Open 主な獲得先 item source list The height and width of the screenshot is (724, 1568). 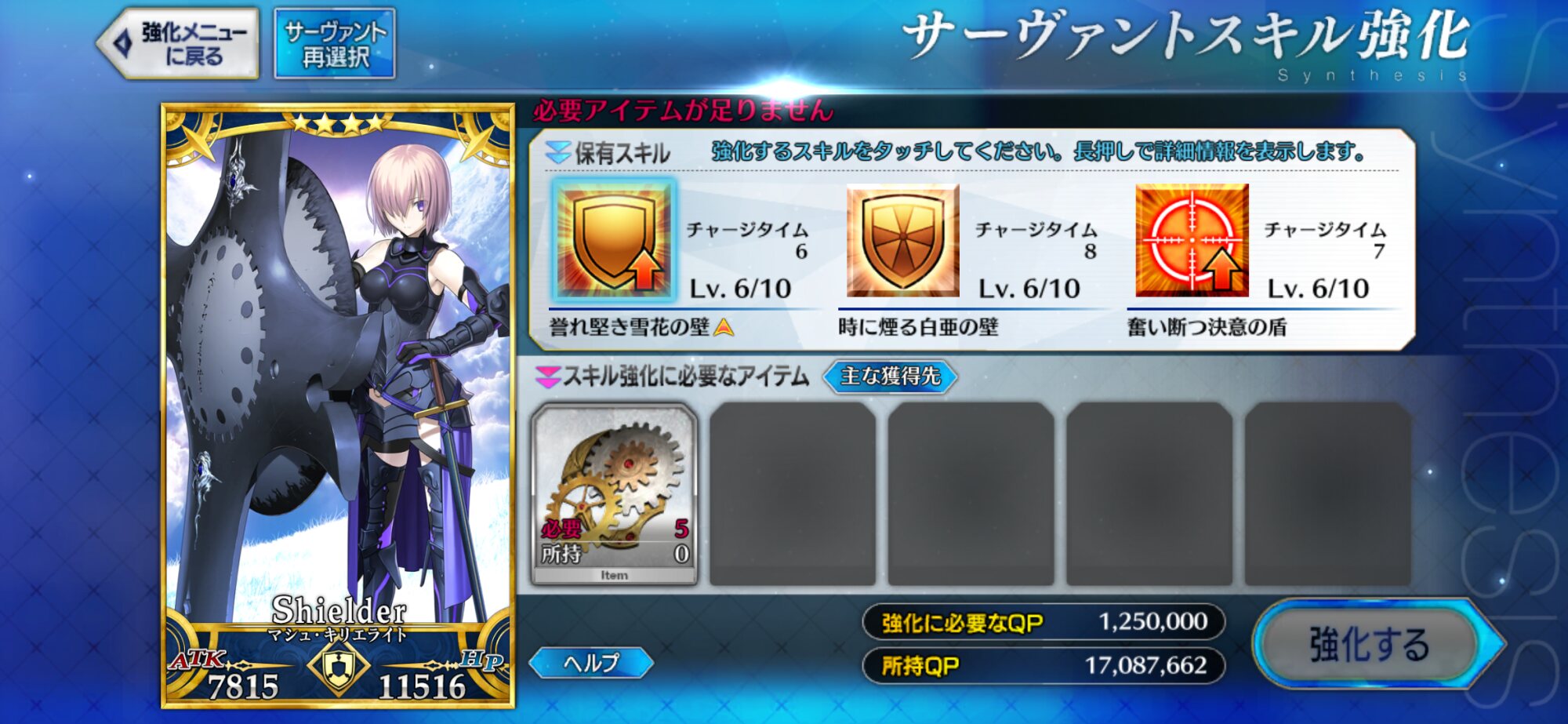(890, 377)
